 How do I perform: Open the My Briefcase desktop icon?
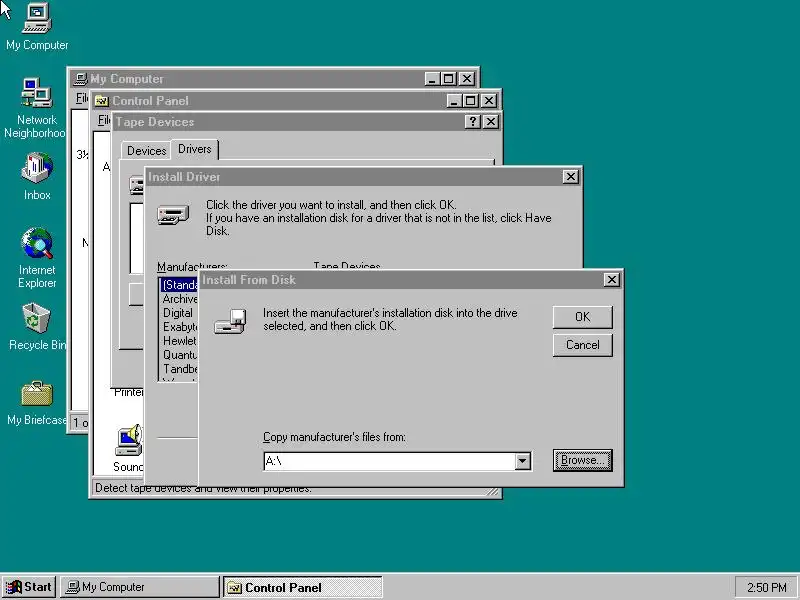click(x=37, y=403)
